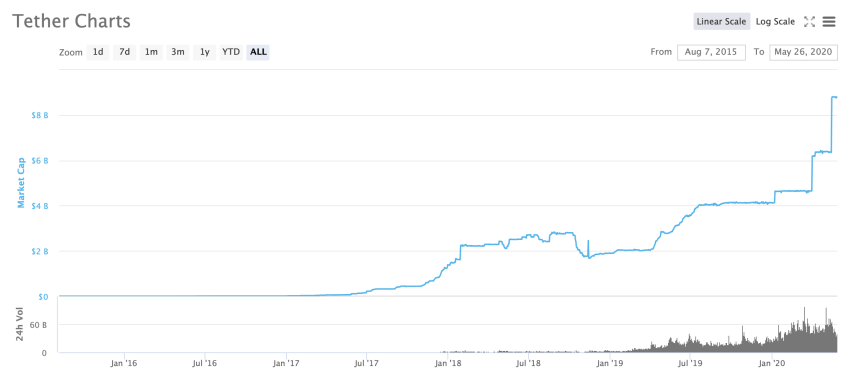Click the Market Cap axis label
Screen dimensions: 860x374
[21, 183]
